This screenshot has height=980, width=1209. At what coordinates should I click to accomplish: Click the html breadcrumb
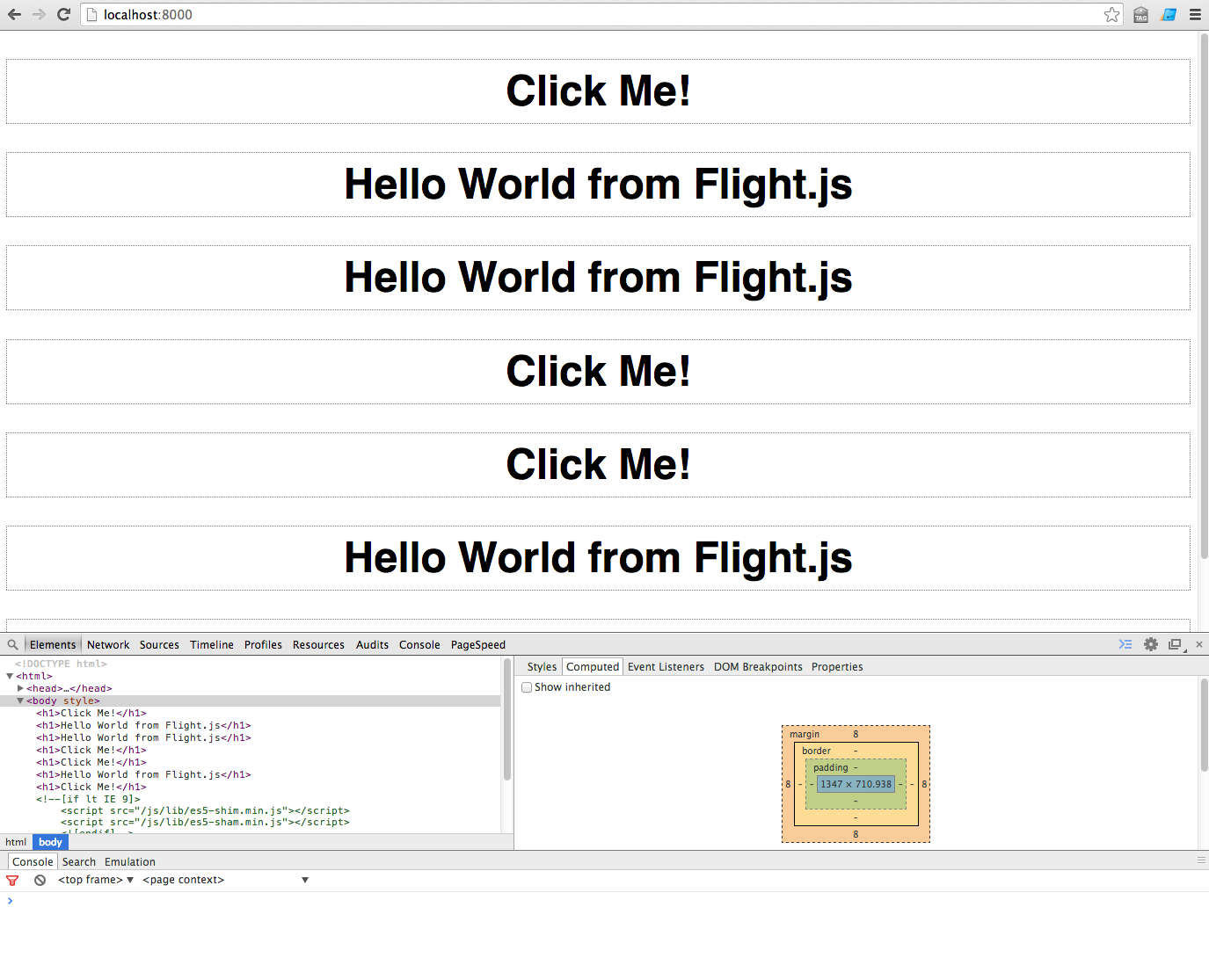pyautogui.click(x=16, y=842)
